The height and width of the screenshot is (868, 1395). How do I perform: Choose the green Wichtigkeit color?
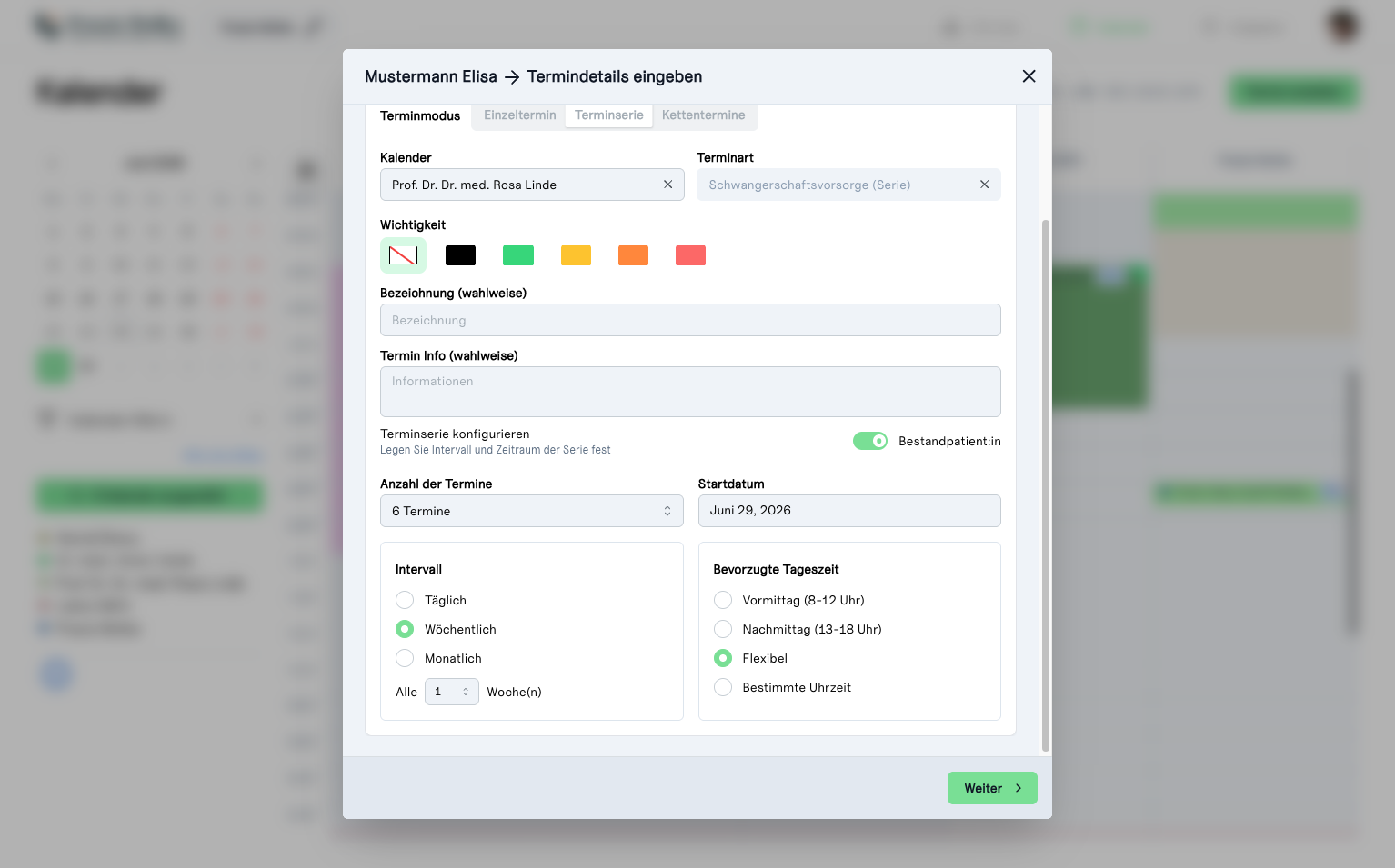[518, 255]
